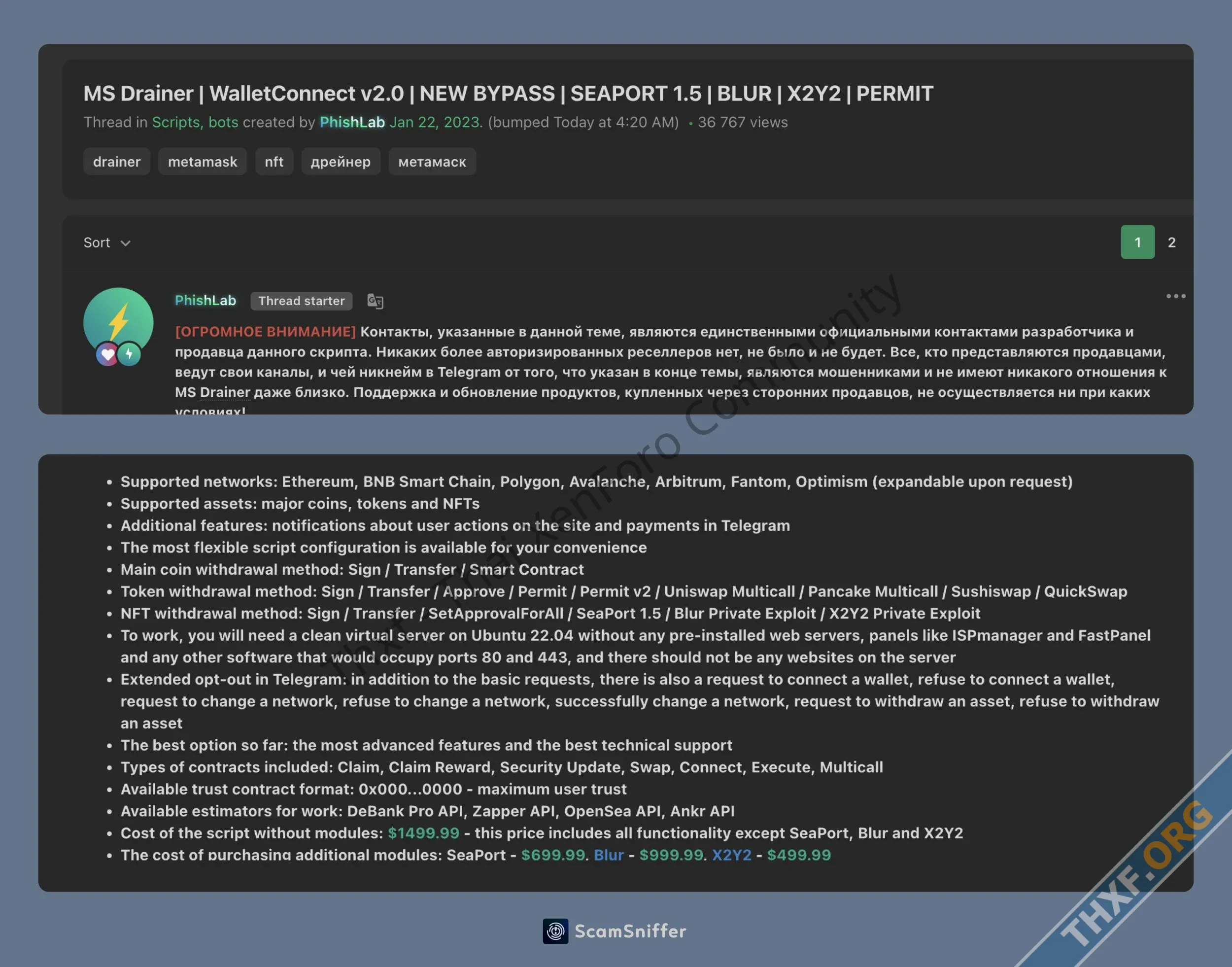
Task: Select the метамаск tag
Action: coord(432,162)
